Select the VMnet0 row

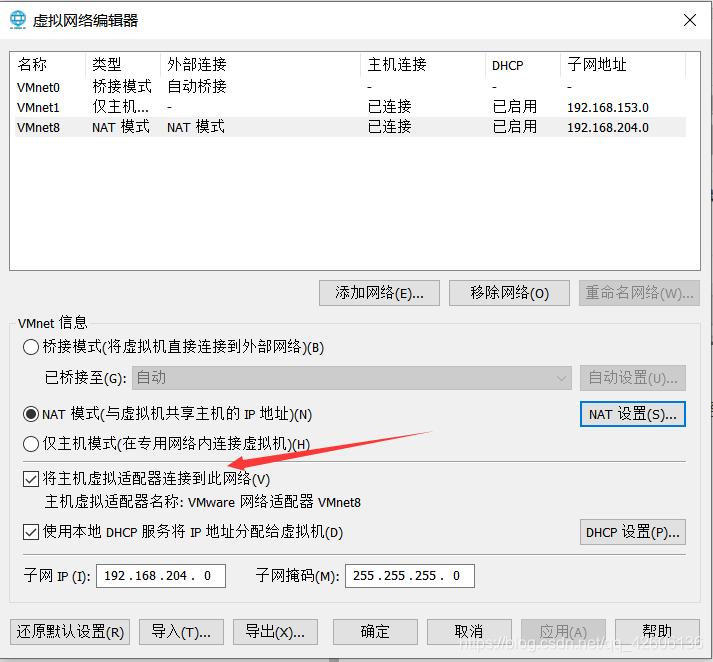[350, 86]
